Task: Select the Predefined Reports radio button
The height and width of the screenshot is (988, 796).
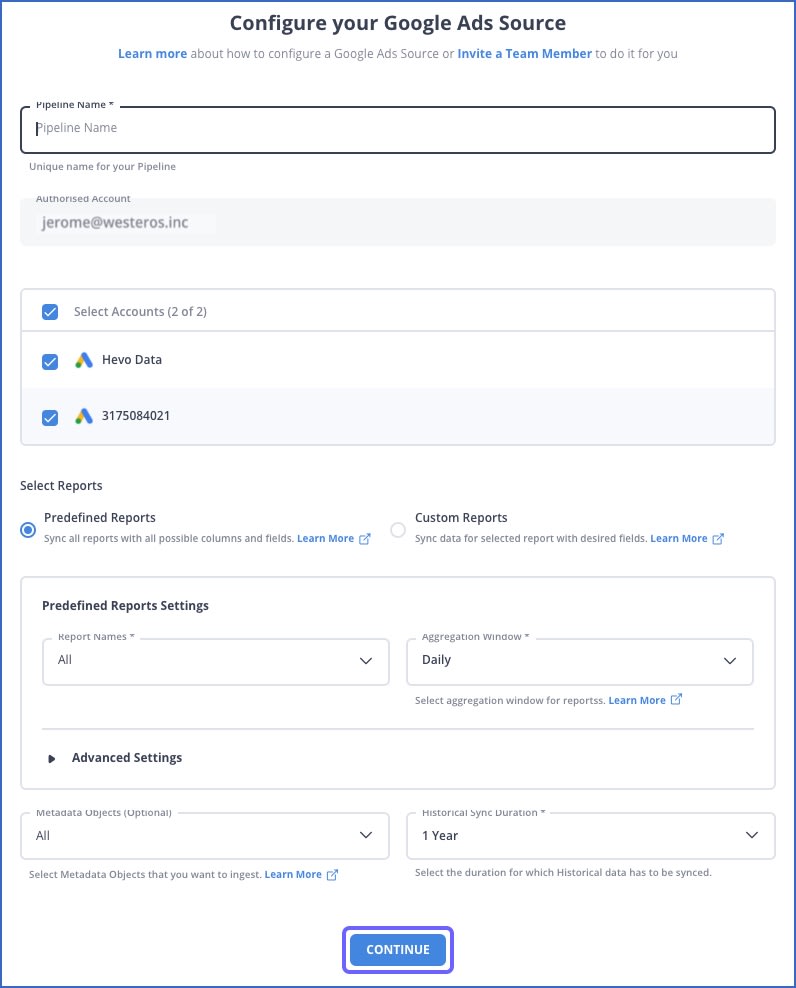Action: pyautogui.click(x=28, y=530)
